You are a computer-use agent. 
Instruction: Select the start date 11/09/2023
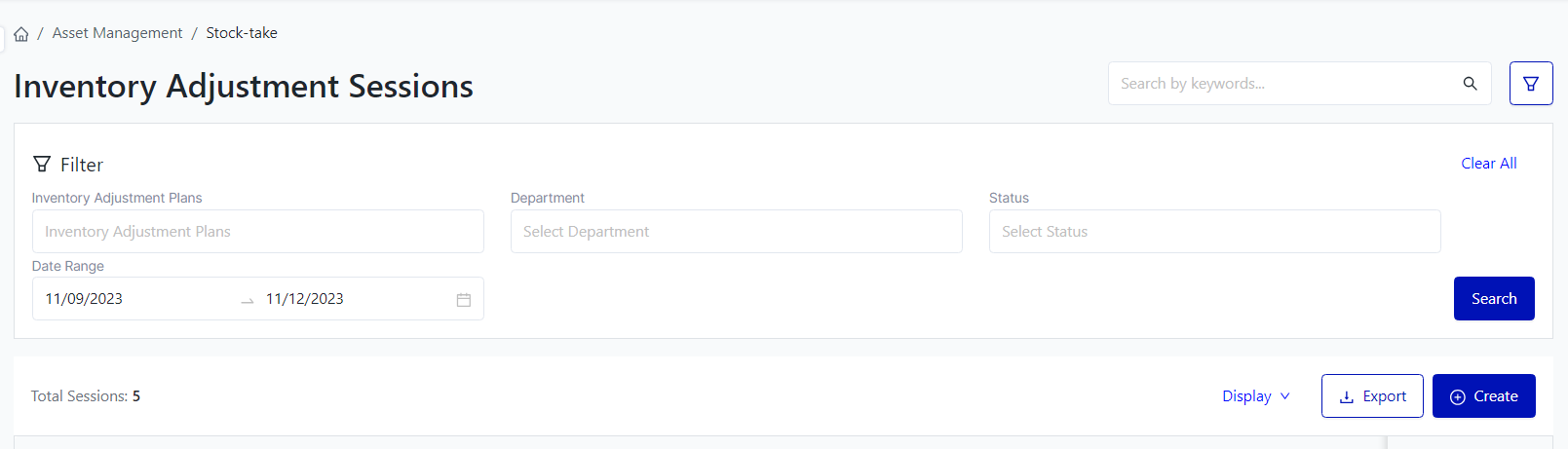coord(85,299)
